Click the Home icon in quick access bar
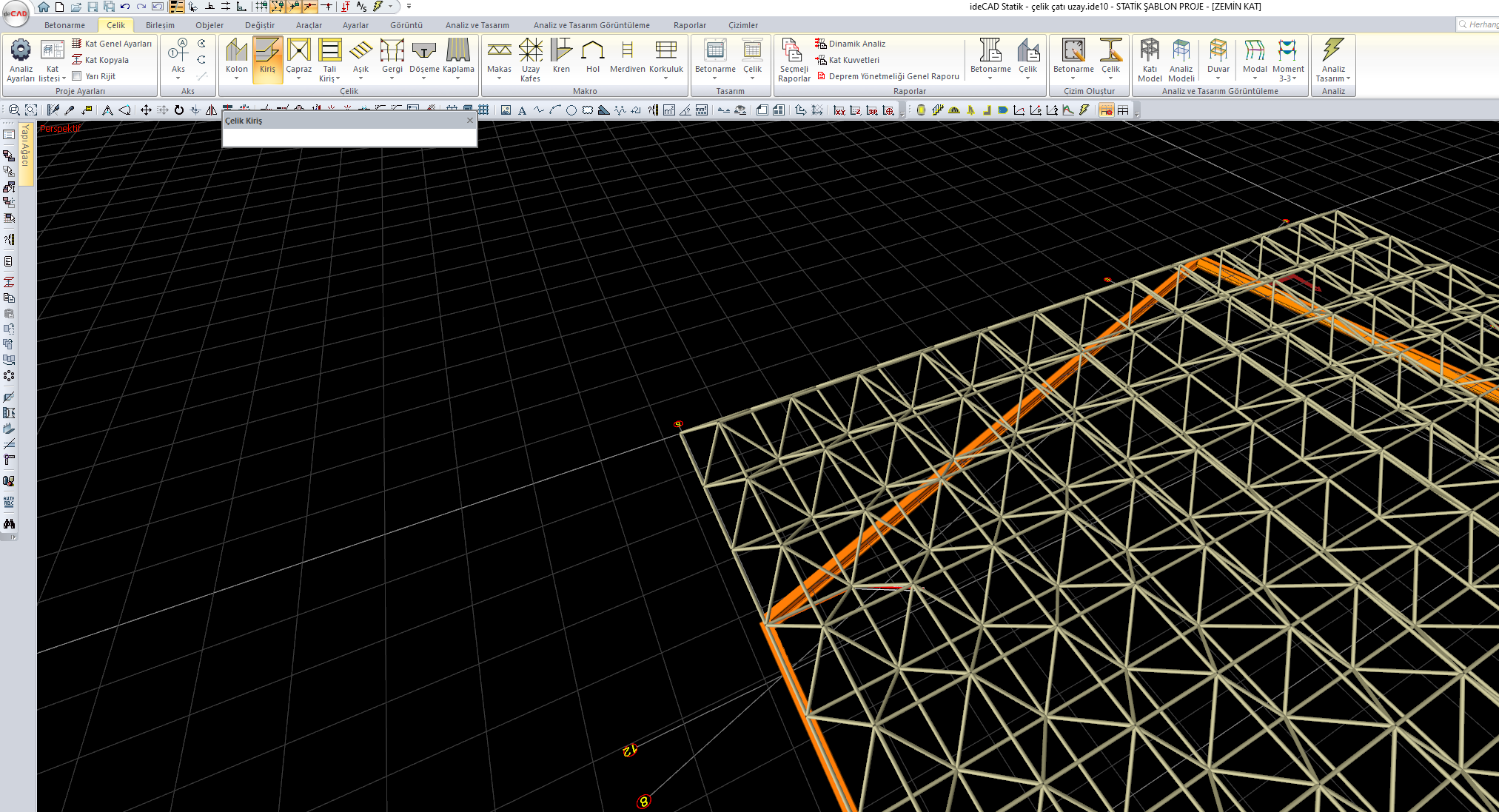1499x812 pixels. pyautogui.click(x=44, y=7)
